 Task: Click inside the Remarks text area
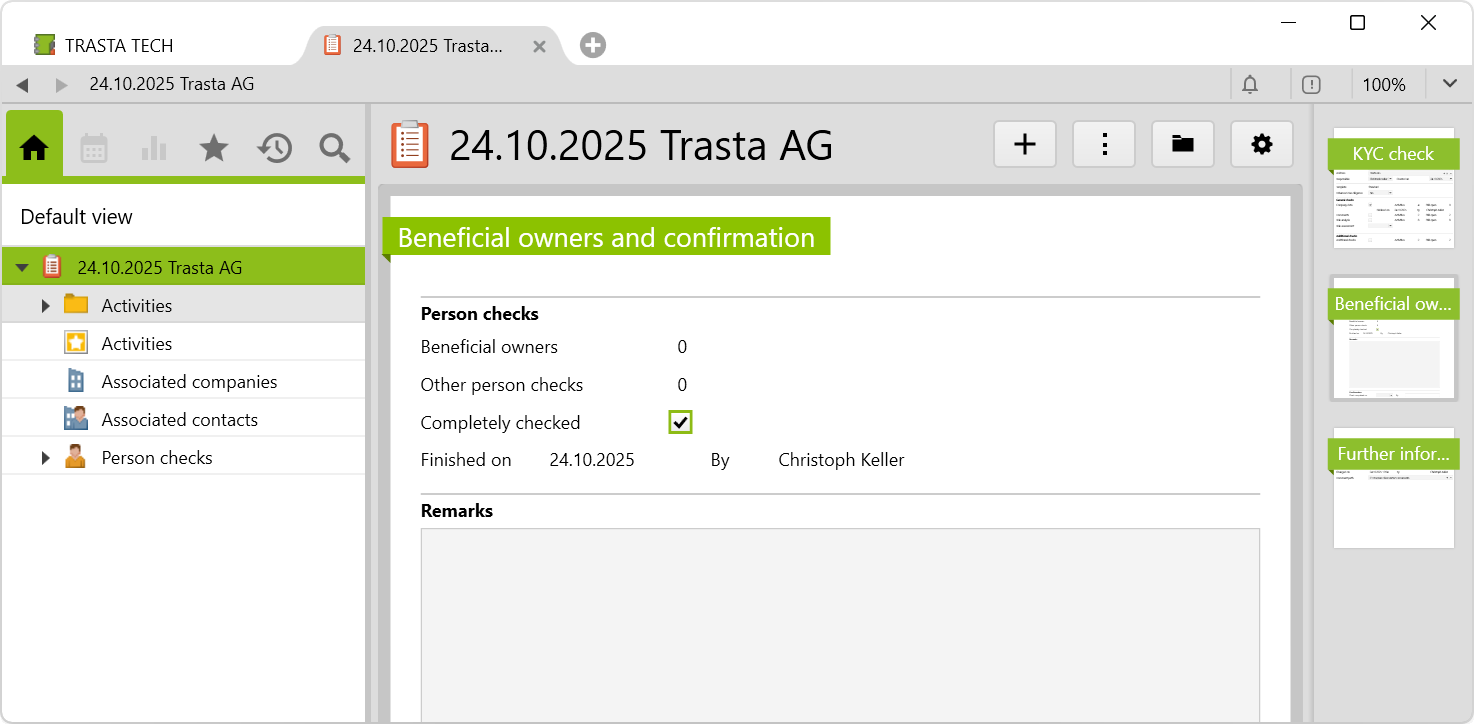839,620
